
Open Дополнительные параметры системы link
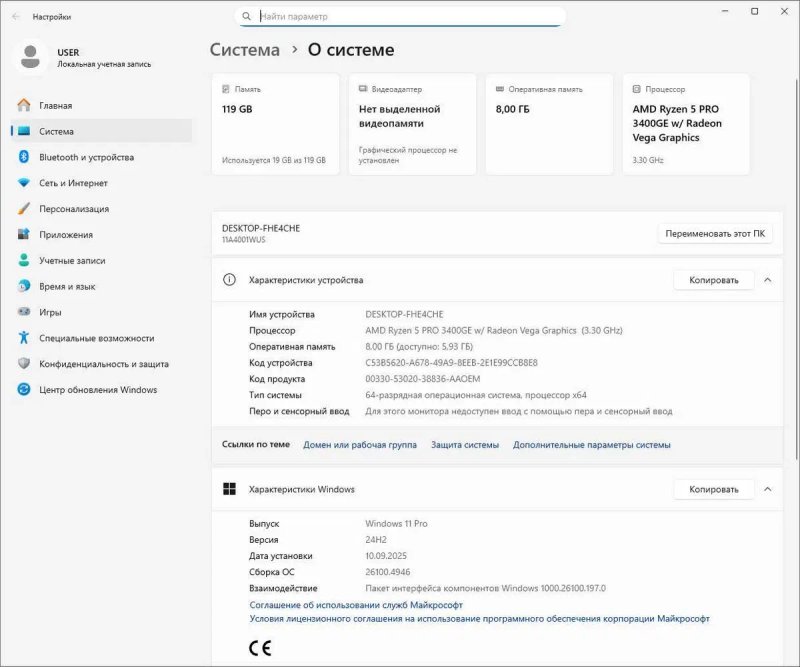[x=592, y=445]
